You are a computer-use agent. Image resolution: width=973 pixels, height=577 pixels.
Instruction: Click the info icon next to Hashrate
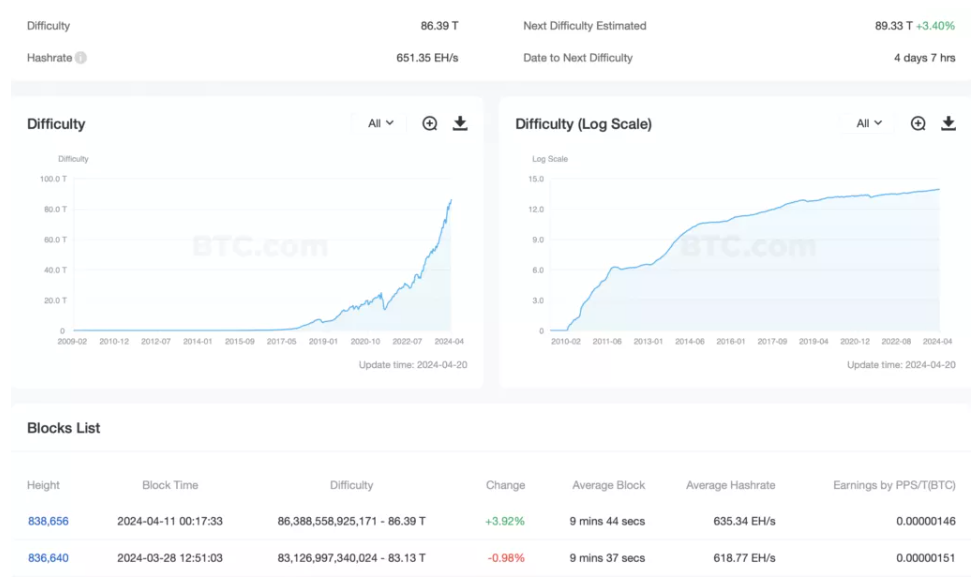coord(81,58)
